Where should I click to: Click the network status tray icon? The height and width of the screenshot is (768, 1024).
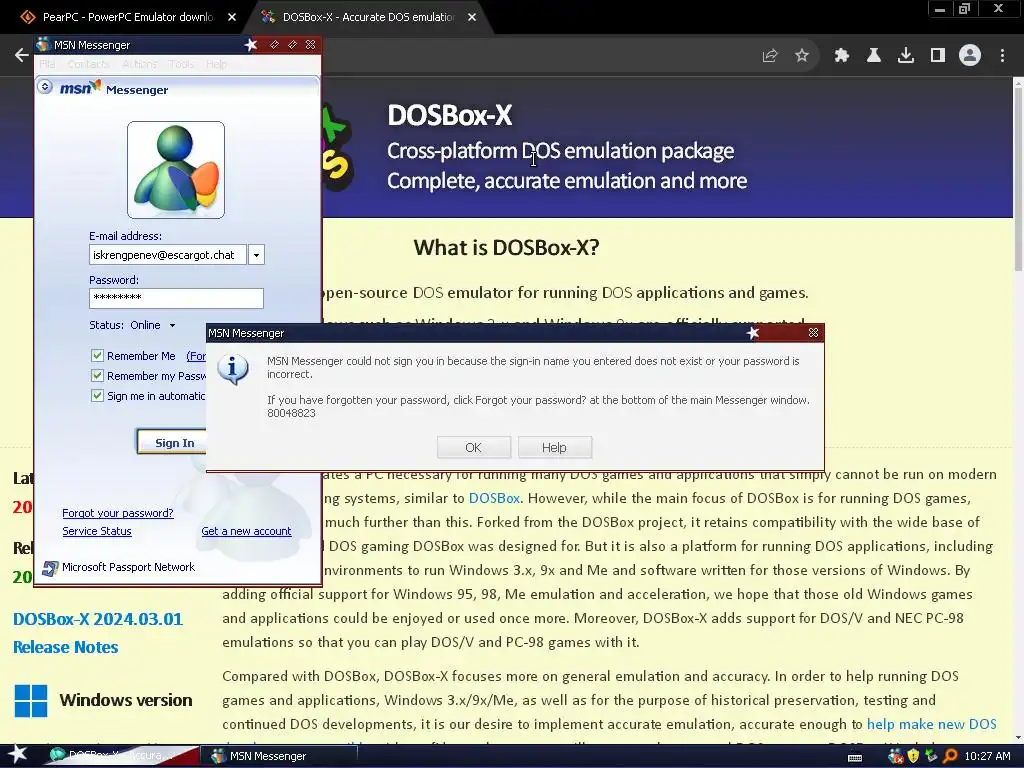[x=932, y=756]
